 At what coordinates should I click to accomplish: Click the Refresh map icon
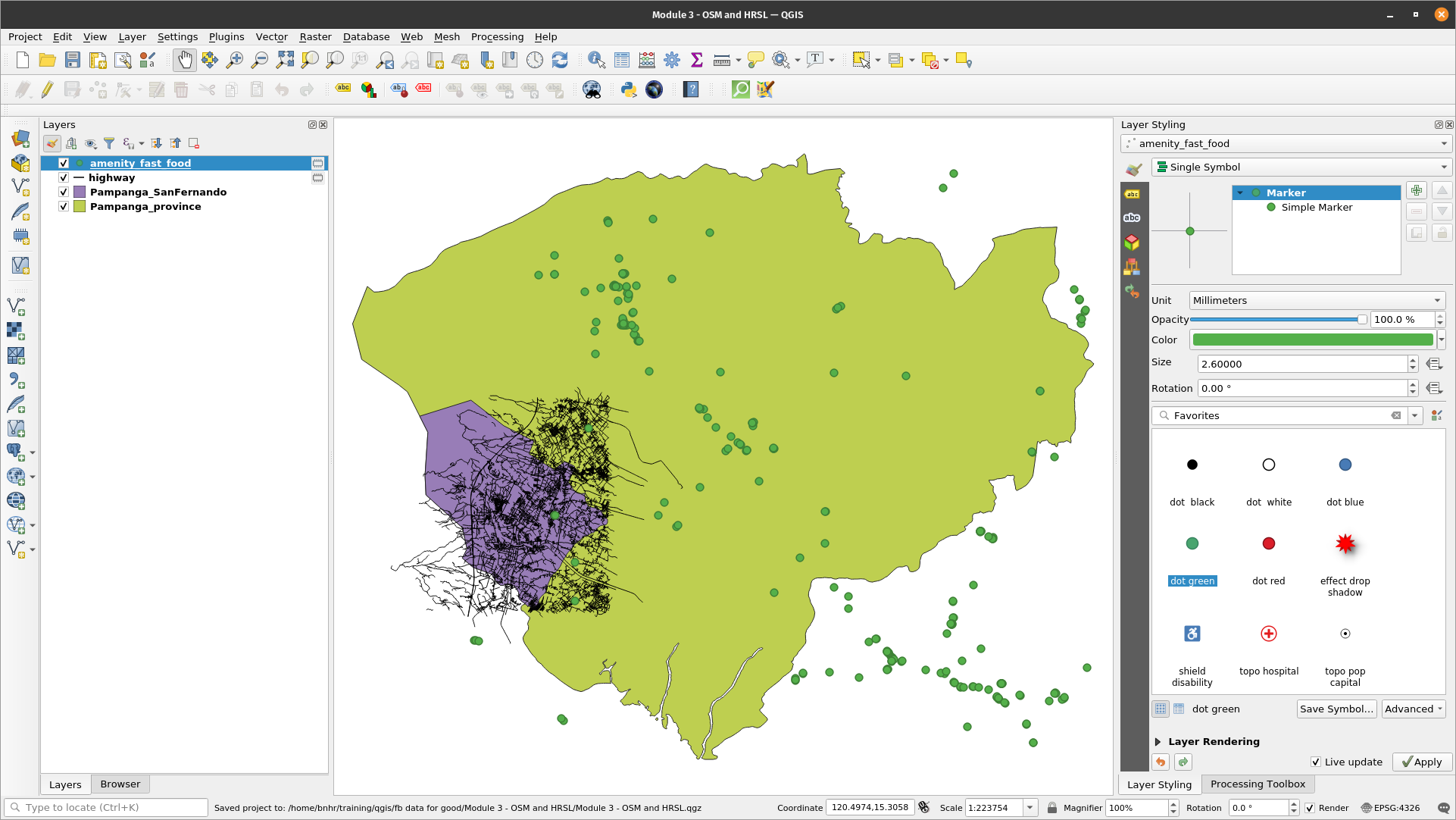(560, 61)
